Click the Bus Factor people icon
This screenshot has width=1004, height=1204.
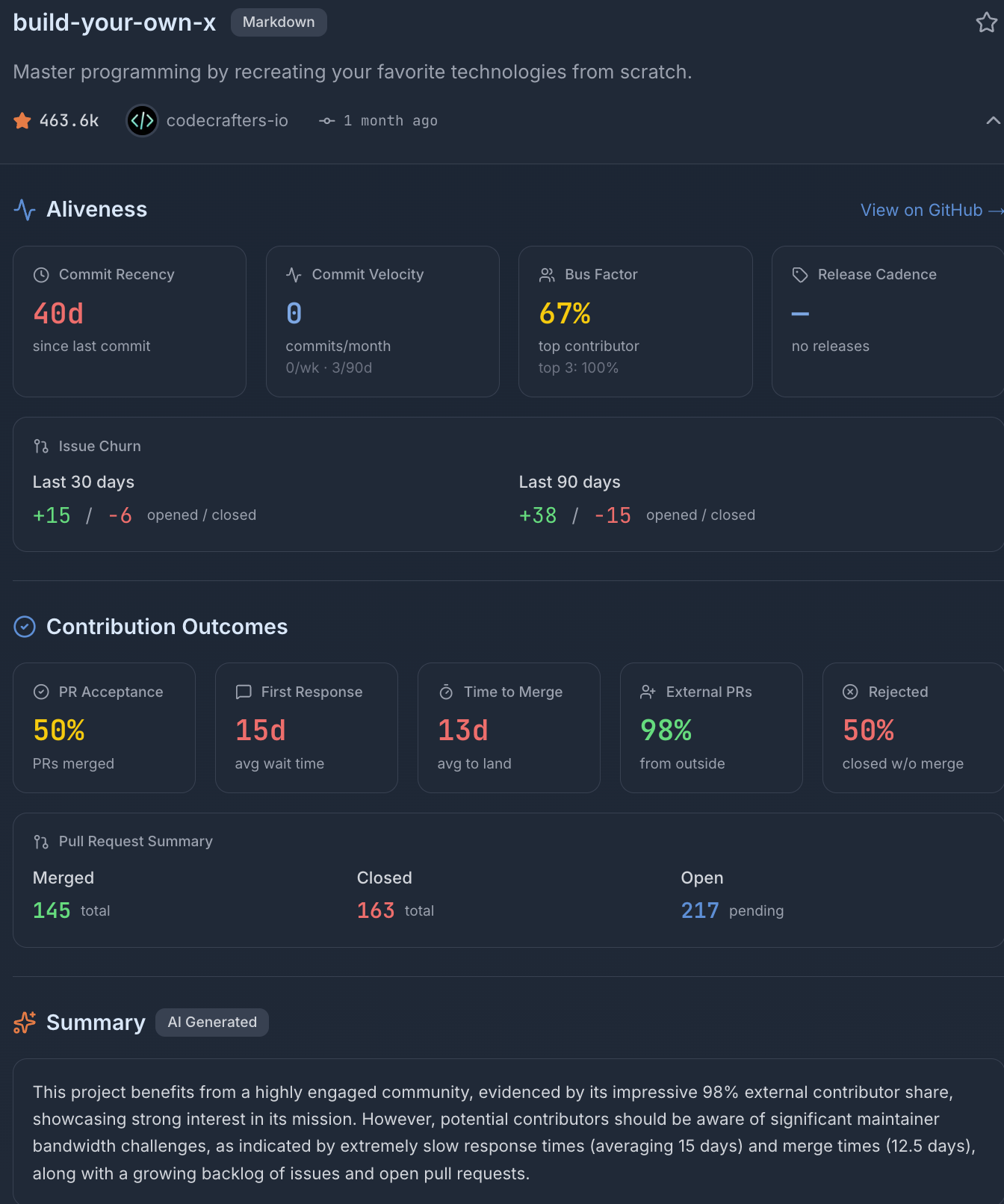547,275
